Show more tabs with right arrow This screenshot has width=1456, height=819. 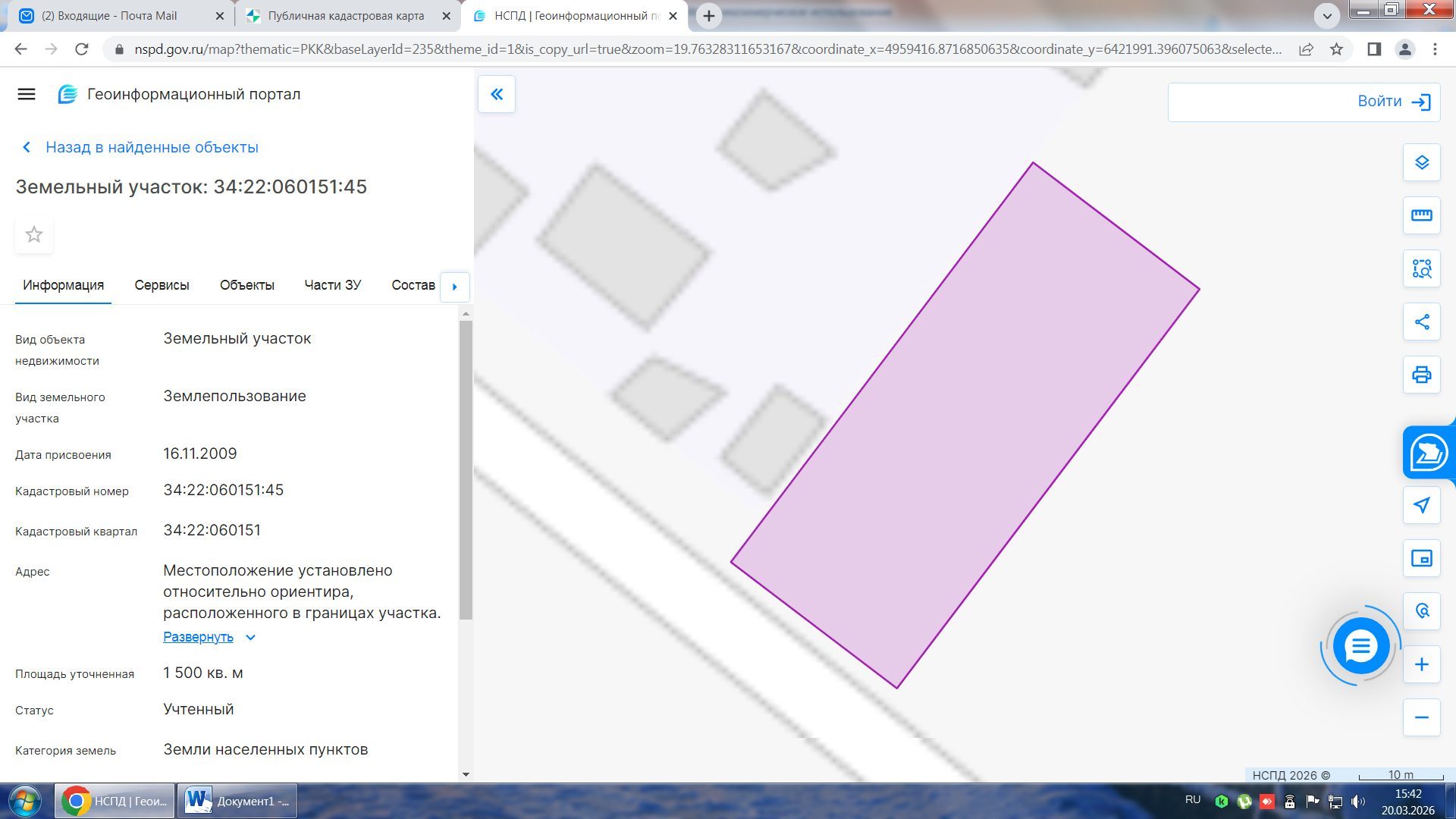[x=455, y=287]
